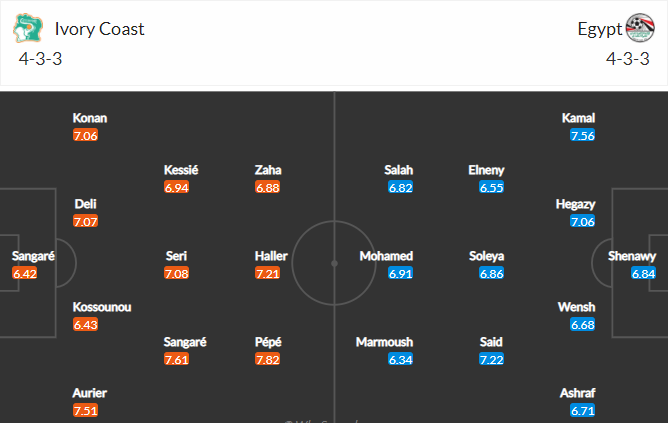Click Seri's 7.08 rating badge

pyautogui.click(x=176, y=273)
